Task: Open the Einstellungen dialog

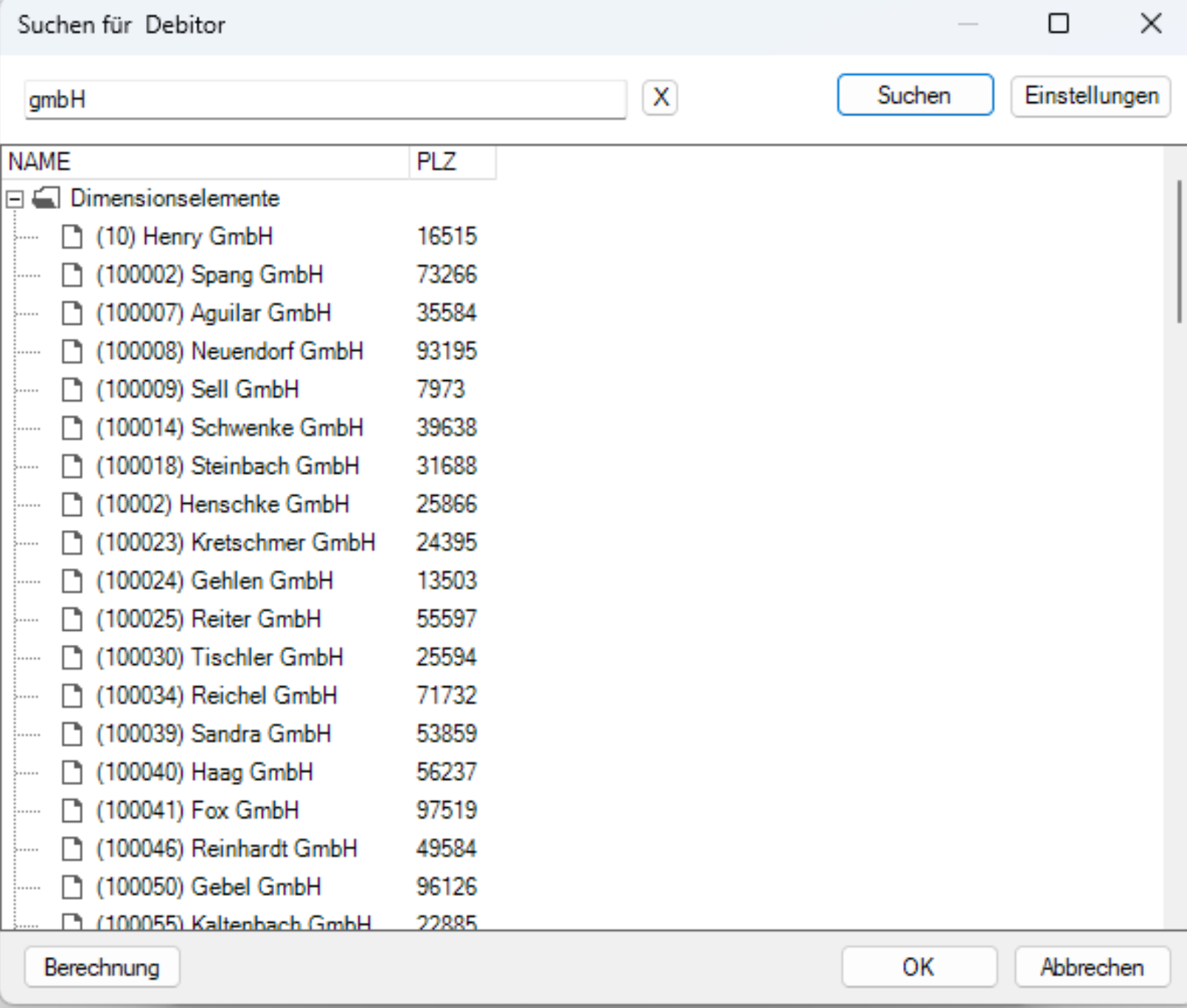Action: (x=1091, y=96)
